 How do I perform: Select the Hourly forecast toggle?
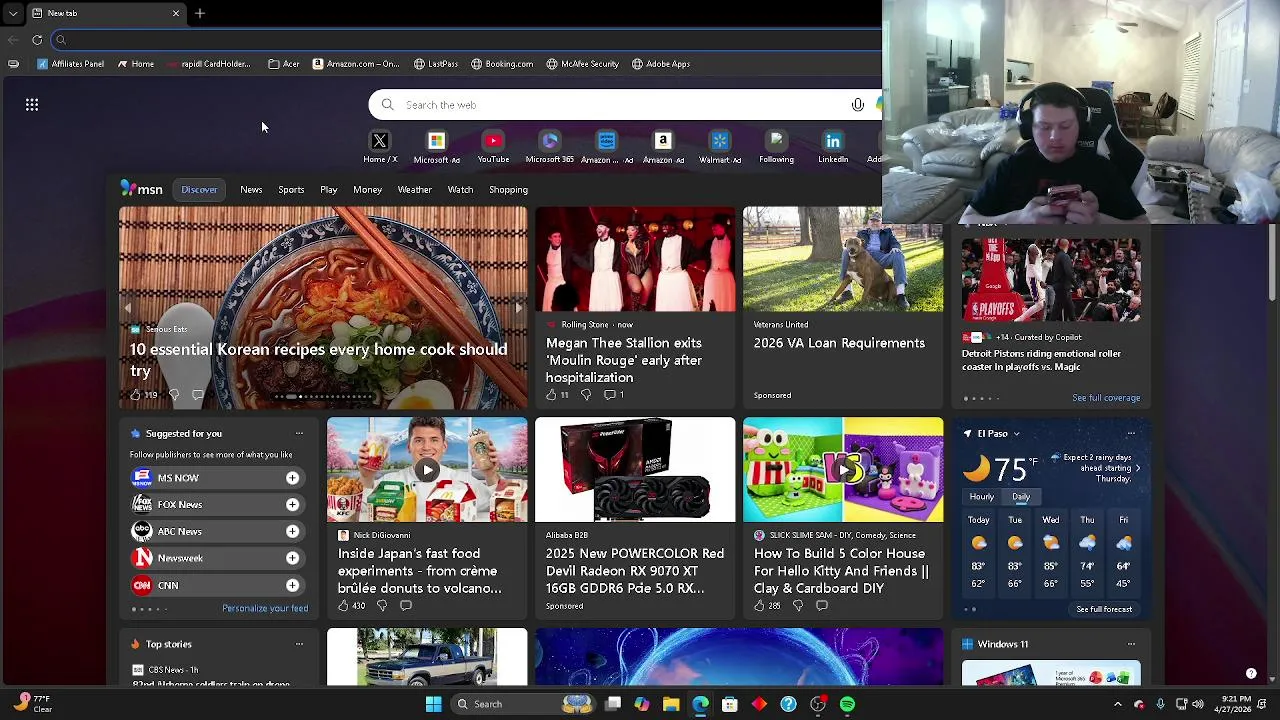point(981,497)
